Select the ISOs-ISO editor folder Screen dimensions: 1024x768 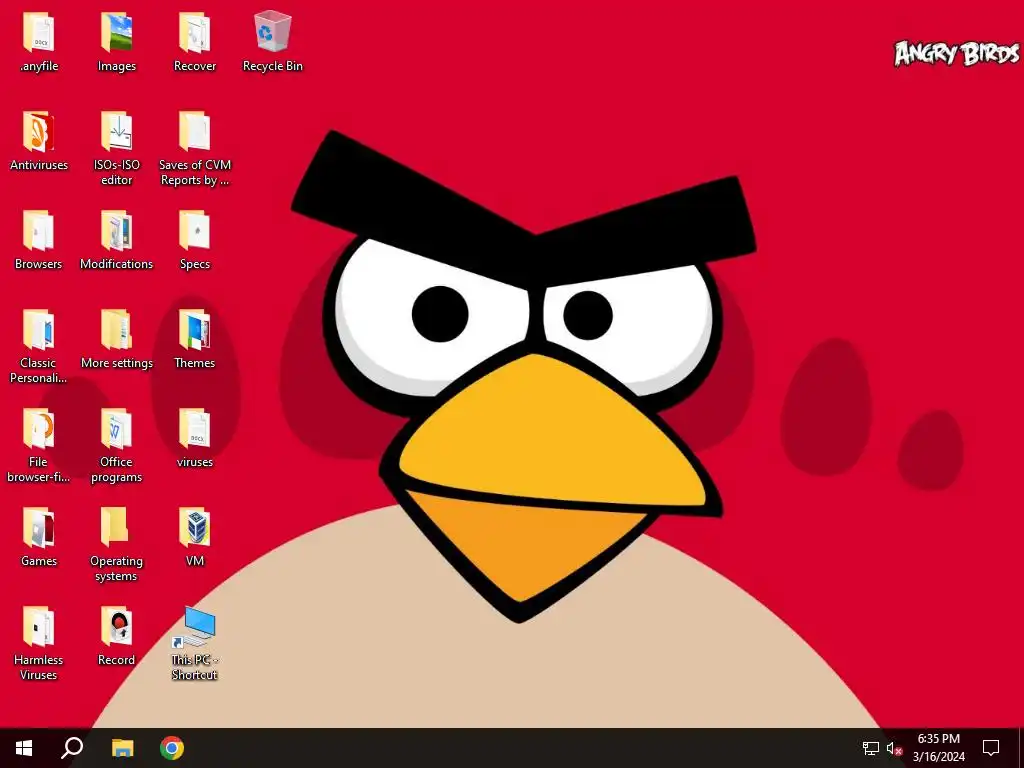pyautogui.click(x=116, y=131)
